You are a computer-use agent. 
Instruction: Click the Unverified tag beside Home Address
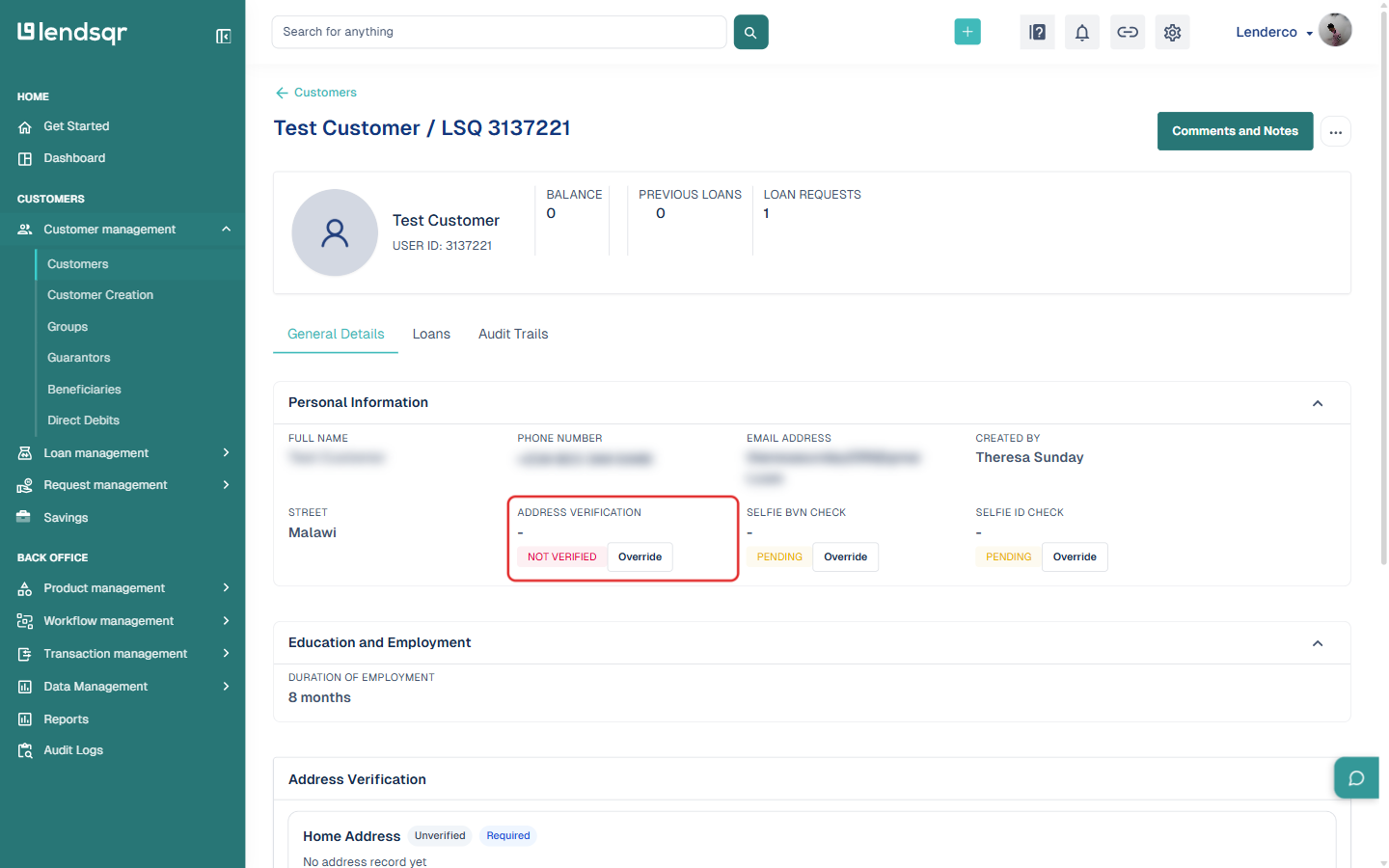[440, 836]
